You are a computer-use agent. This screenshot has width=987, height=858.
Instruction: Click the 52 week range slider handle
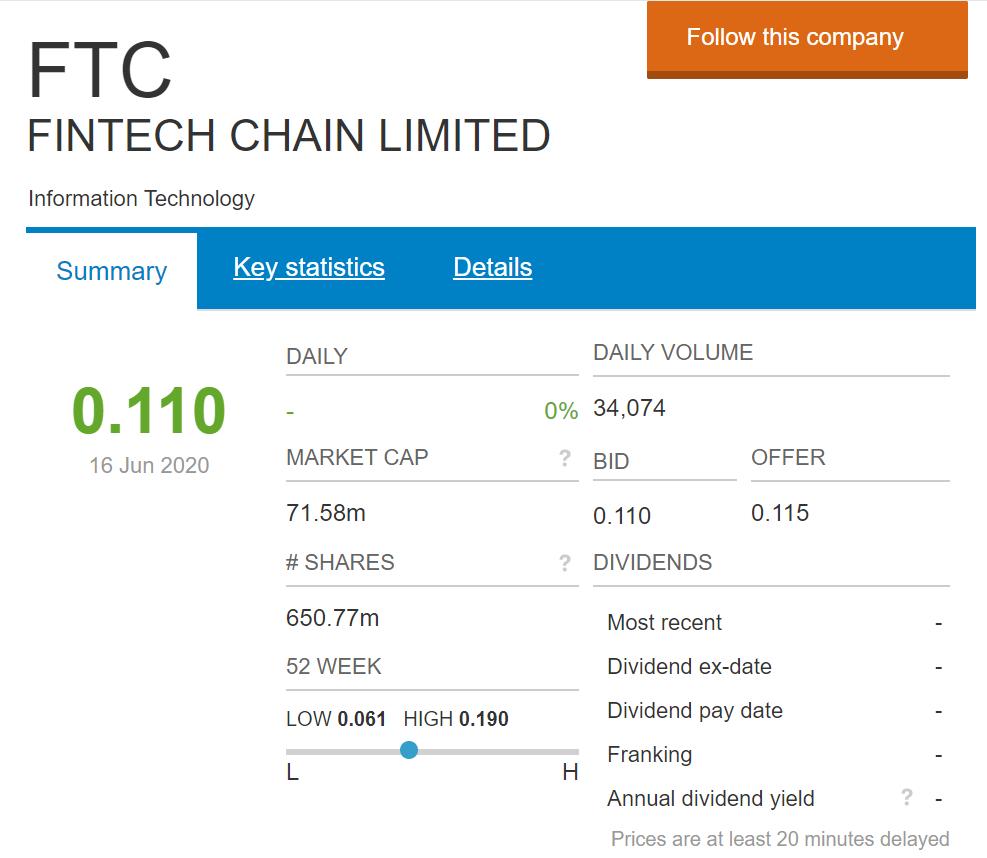point(409,750)
